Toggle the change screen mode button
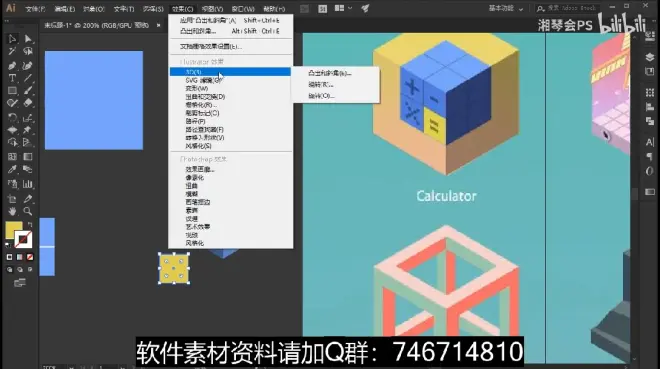This screenshot has height=369, width=660. click(x=20, y=283)
